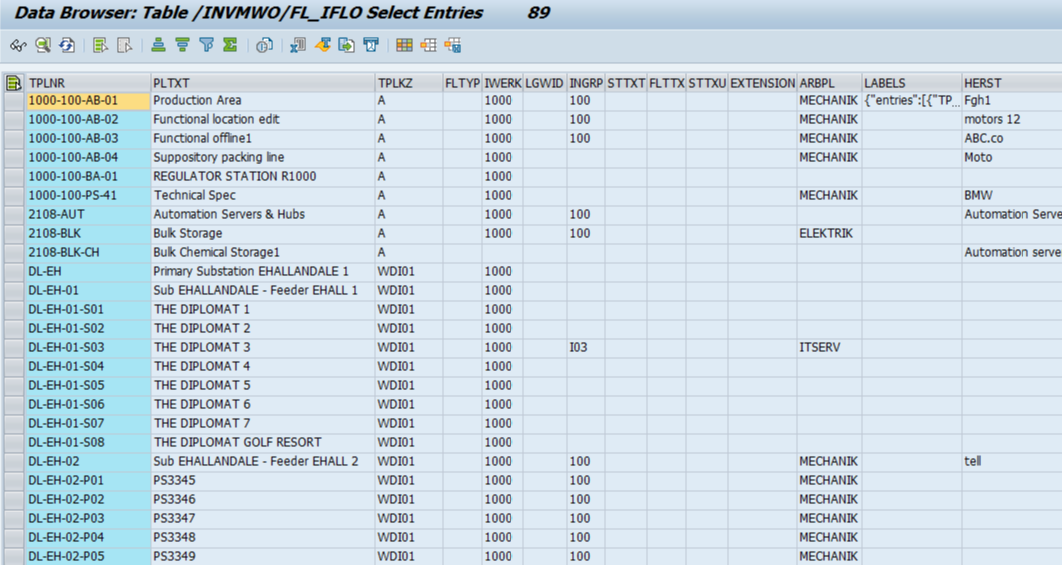Viewport: 1063px width, 565px height.
Task: Click the Change Layout grid icon
Action: click(404, 45)
